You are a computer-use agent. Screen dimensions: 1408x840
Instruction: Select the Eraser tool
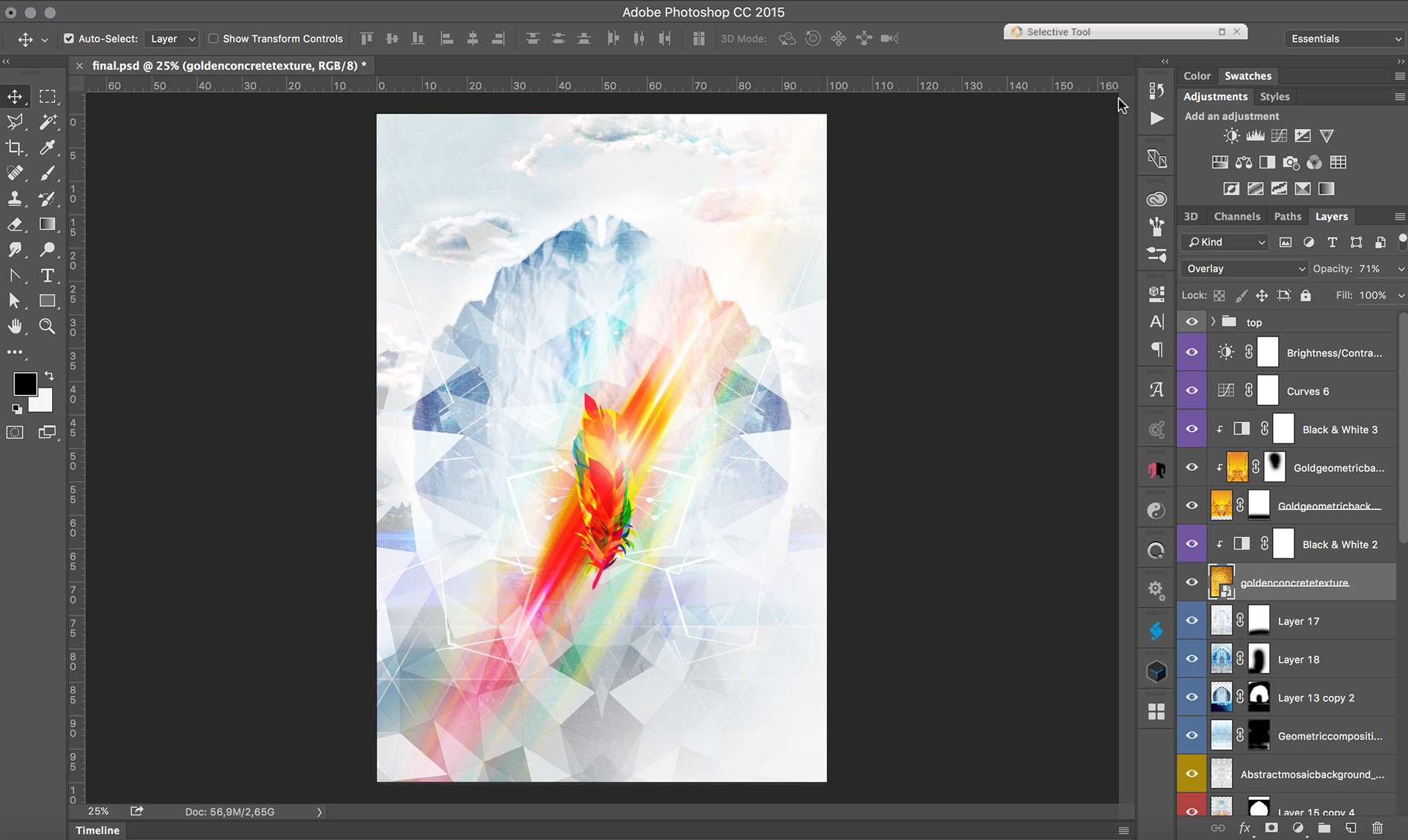click(15, 224)
